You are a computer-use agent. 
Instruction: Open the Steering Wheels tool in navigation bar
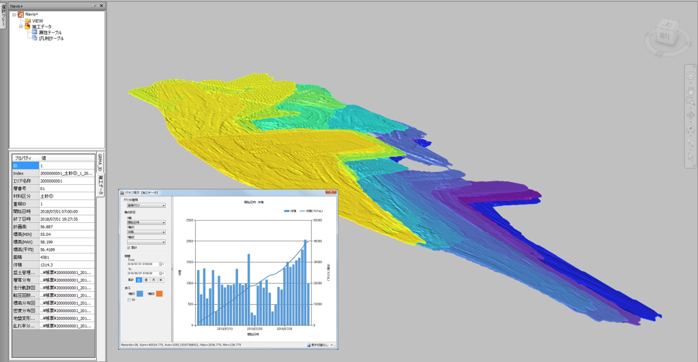point(690,75)
